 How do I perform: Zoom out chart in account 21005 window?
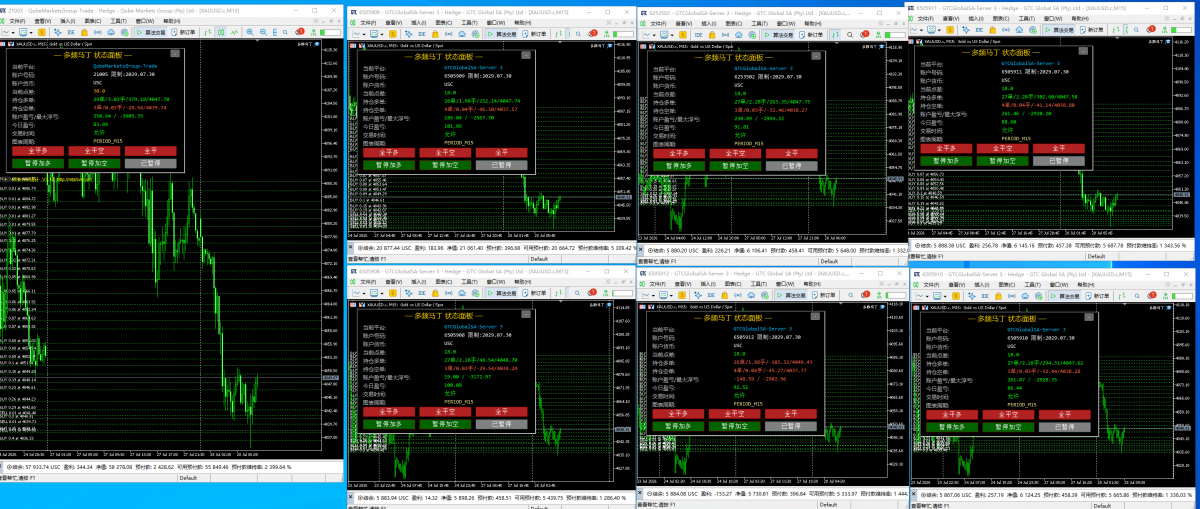263,32
